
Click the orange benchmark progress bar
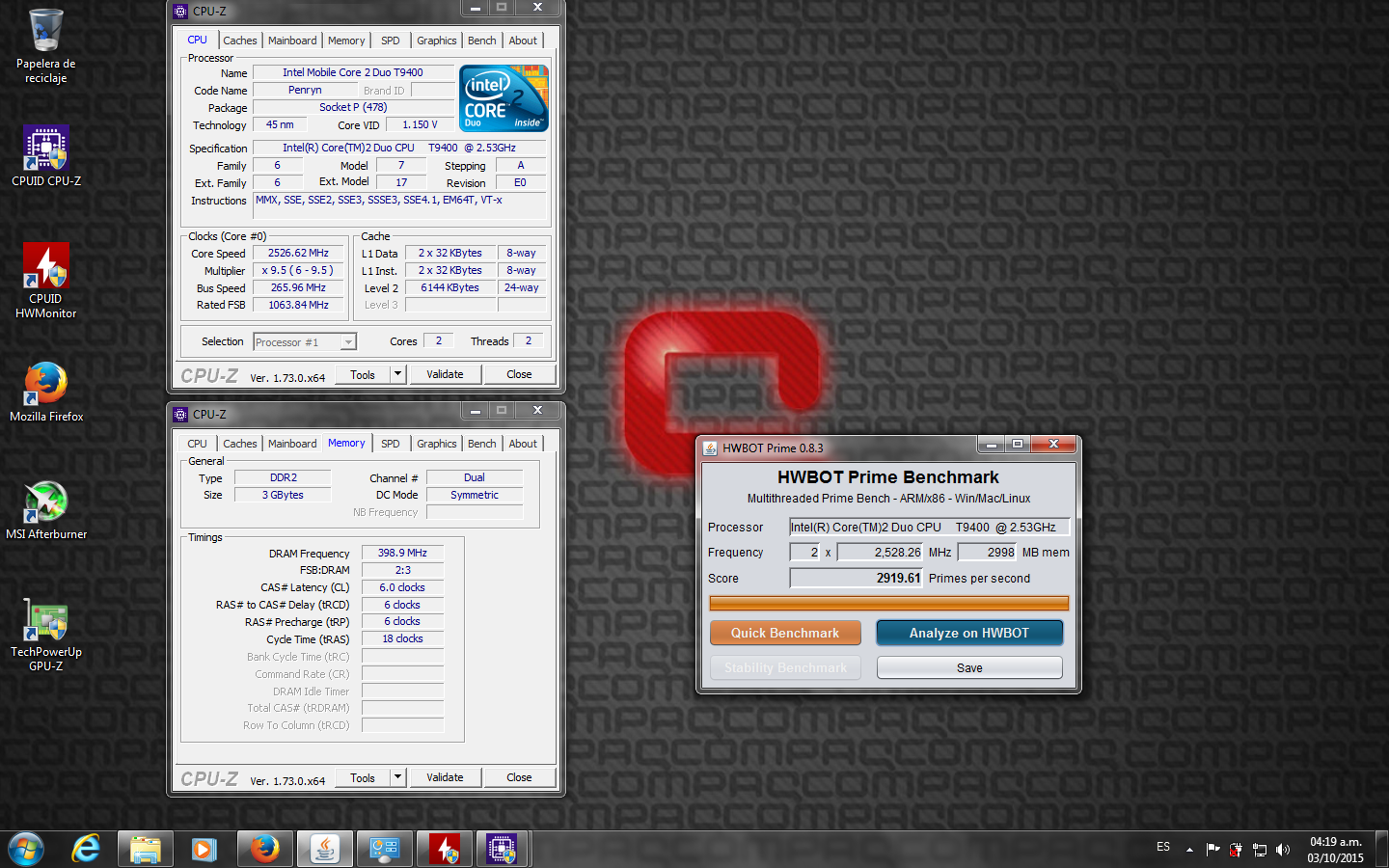(888, 604)
